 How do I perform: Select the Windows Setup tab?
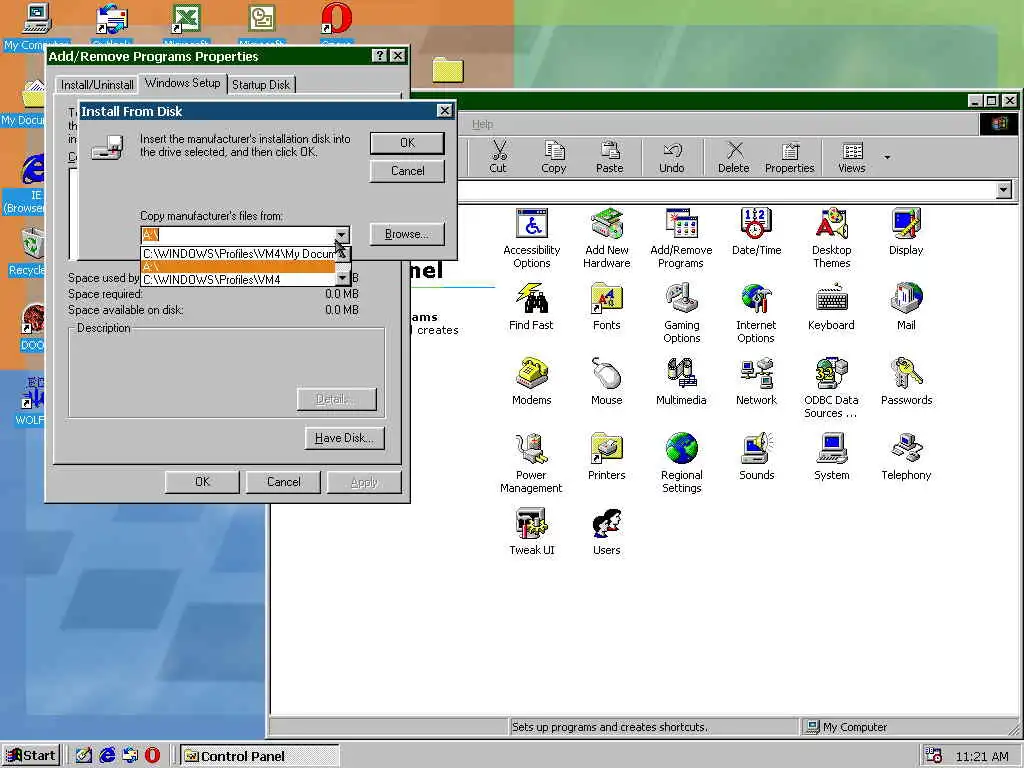pos(182,83)
